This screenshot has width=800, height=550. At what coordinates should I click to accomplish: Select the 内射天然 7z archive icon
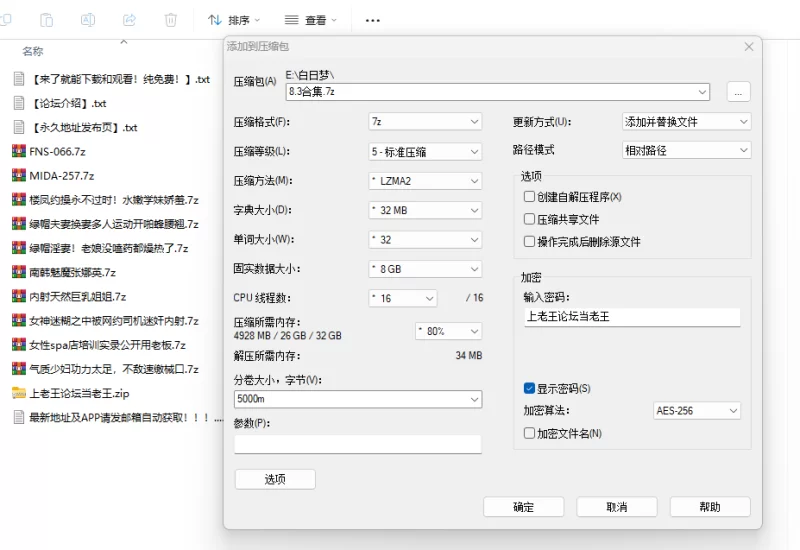click(19, 296)
